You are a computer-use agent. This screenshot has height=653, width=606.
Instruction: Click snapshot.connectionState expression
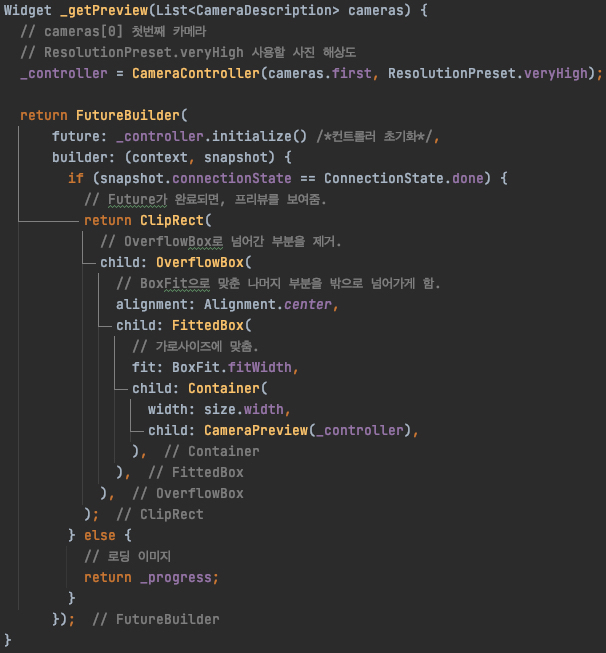point(195,178)
